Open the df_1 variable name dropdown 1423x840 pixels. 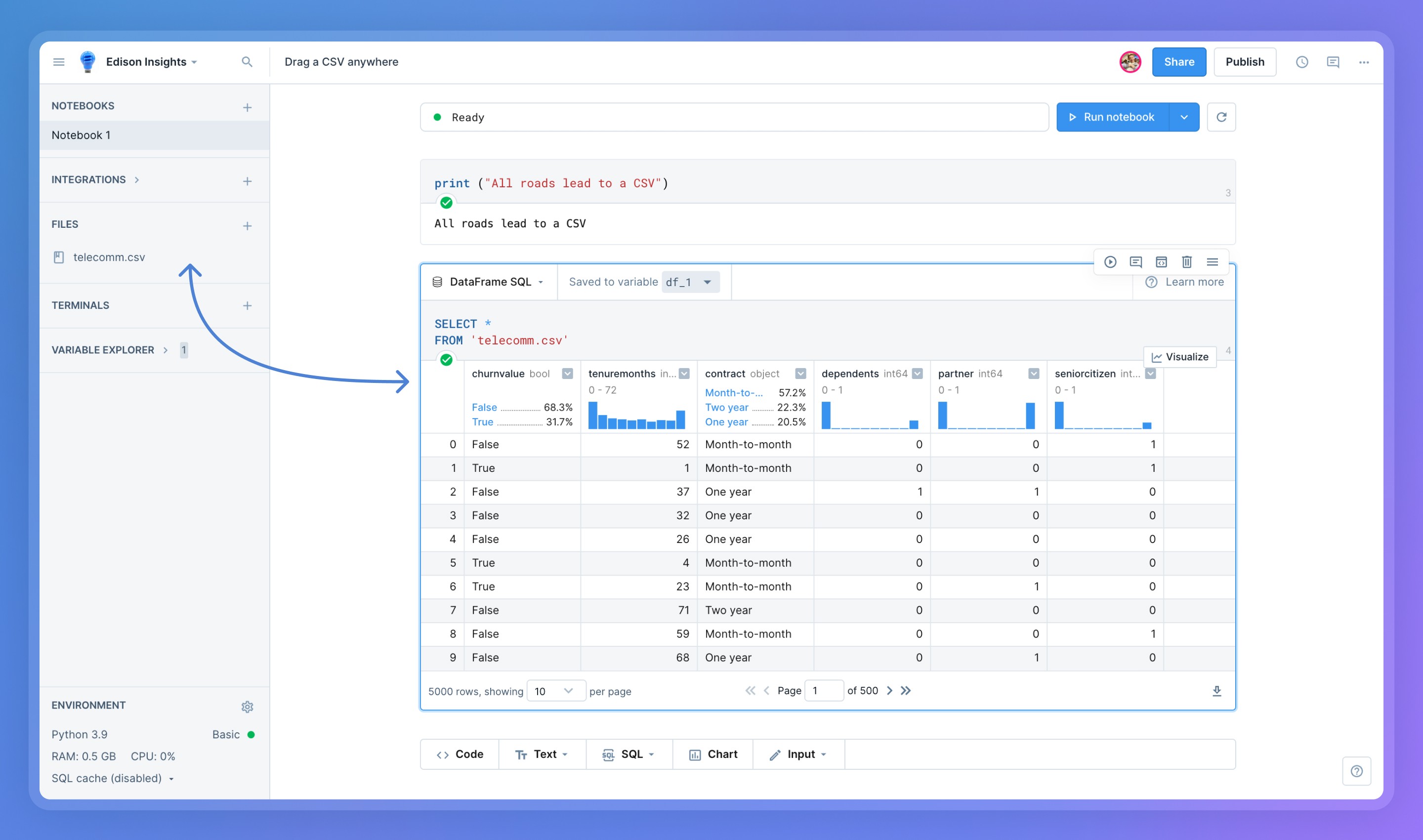tap(691, 282)
